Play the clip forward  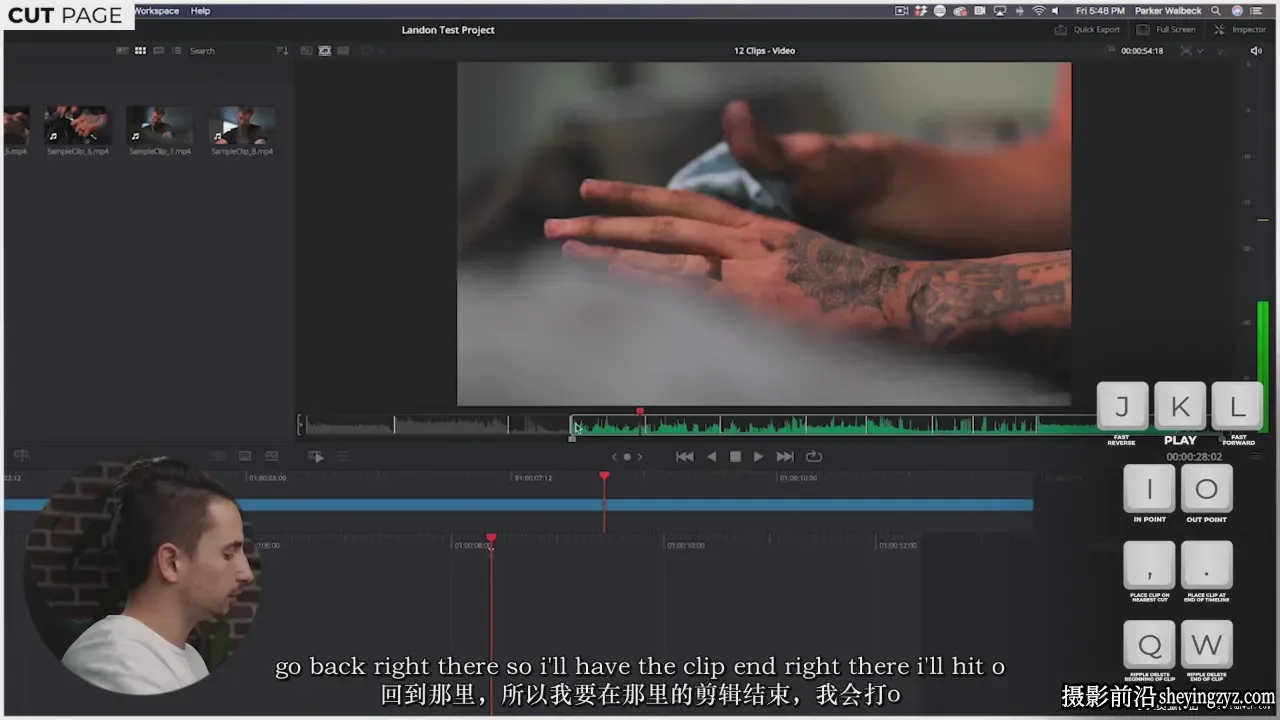click(x=759, y=457)
